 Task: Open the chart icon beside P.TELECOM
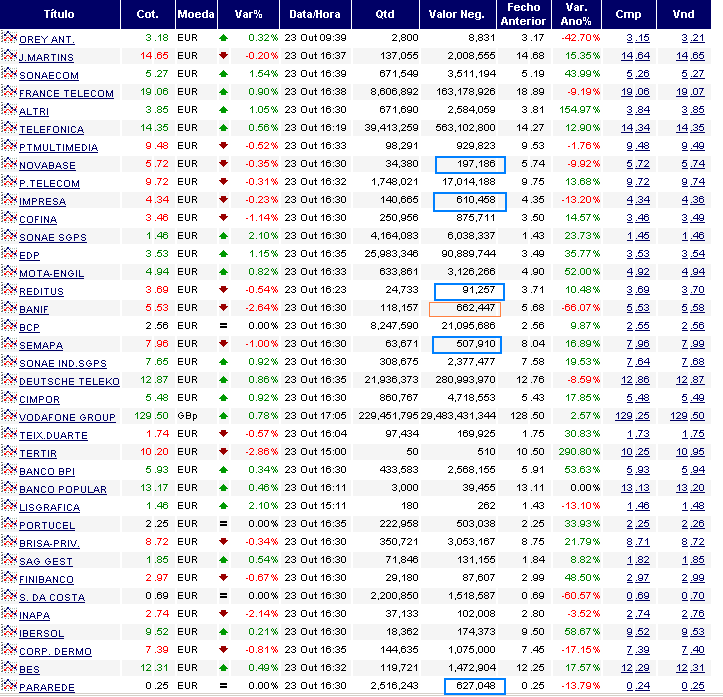tap(9, 181)
